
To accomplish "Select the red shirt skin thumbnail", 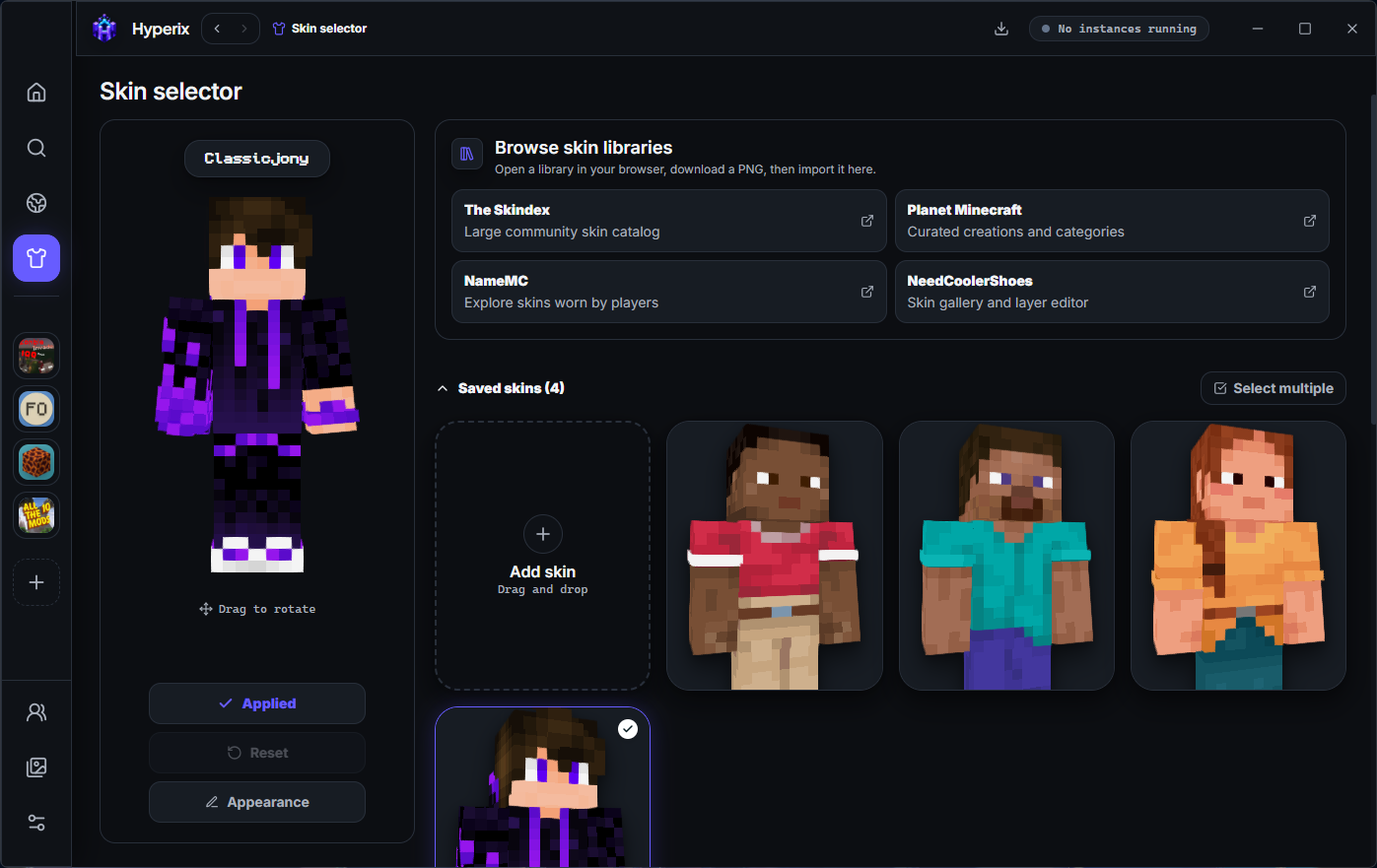I will (775, 556).
